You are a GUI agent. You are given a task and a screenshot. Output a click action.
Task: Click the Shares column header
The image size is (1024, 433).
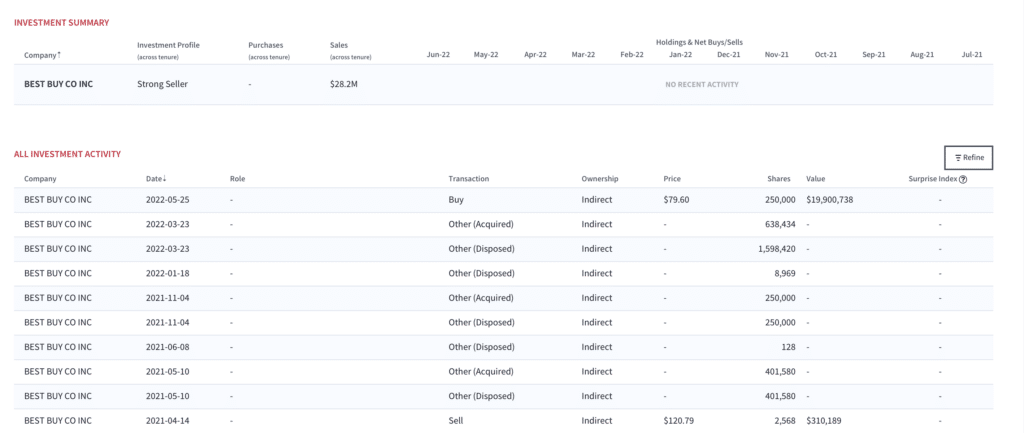click(x=779, y=178)
